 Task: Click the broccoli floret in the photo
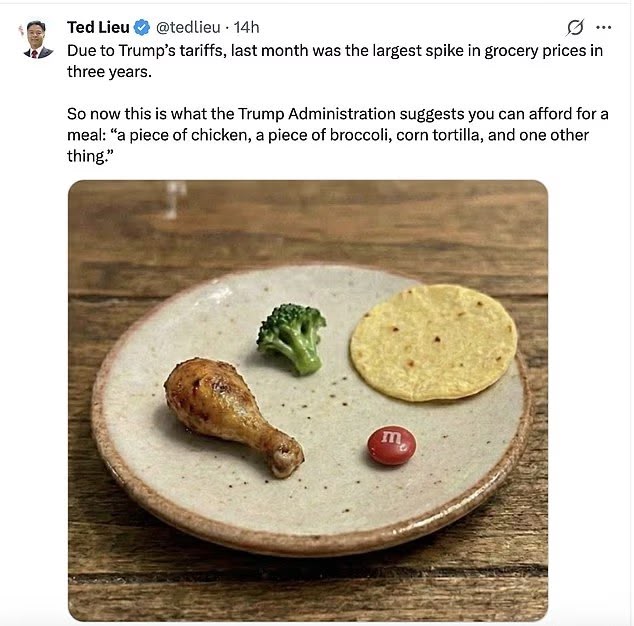tap(291, 336)
